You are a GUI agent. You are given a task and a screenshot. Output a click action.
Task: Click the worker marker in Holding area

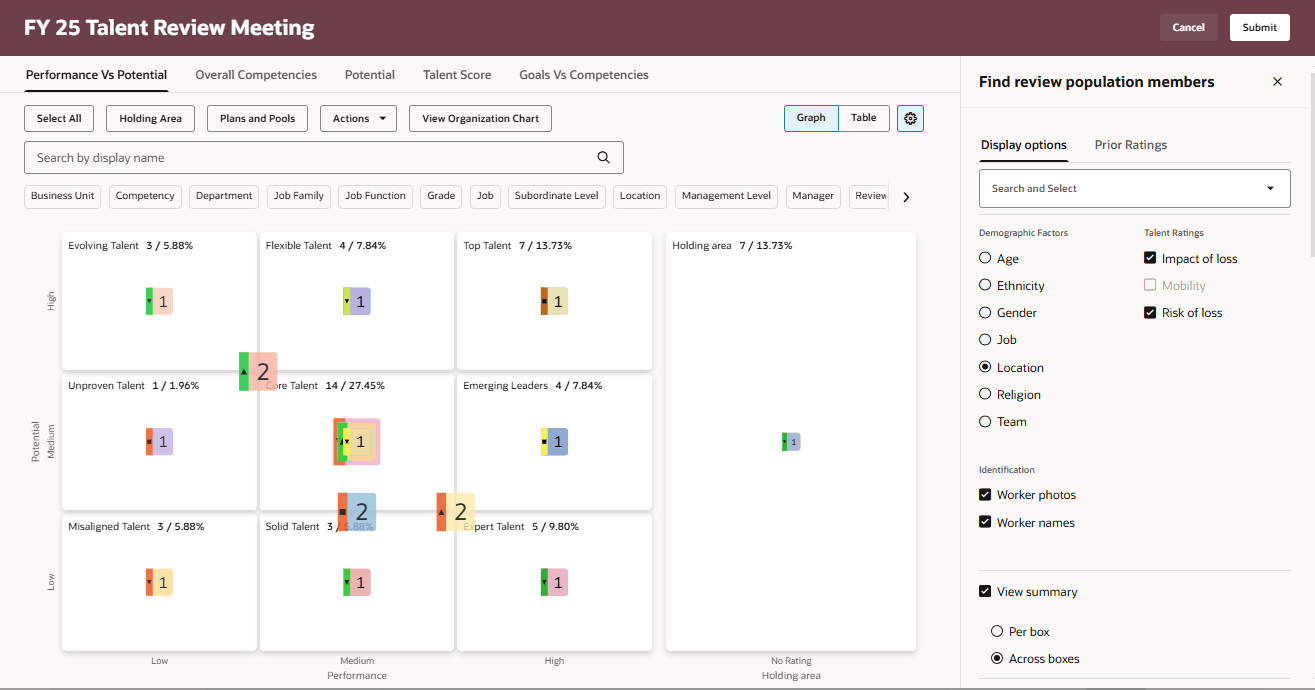point(790,441)
